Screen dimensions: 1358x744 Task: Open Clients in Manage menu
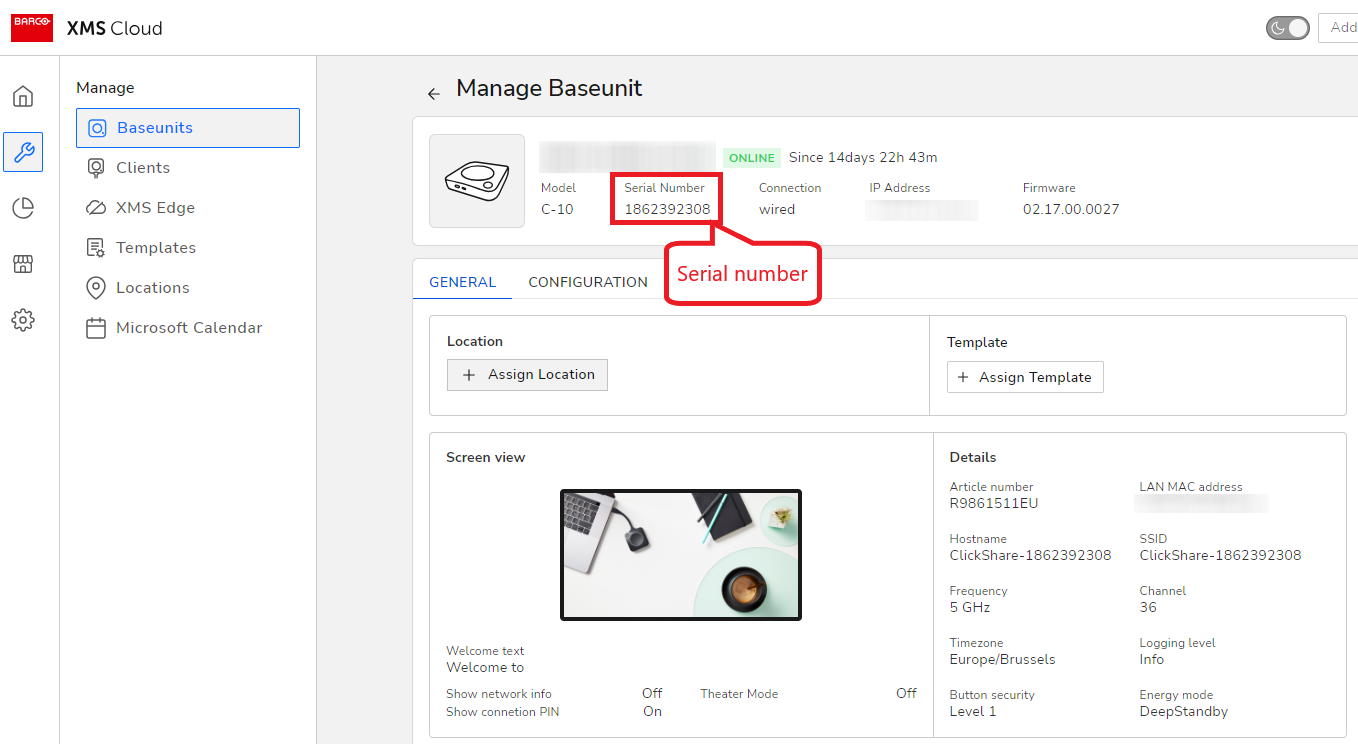[143, 168]
